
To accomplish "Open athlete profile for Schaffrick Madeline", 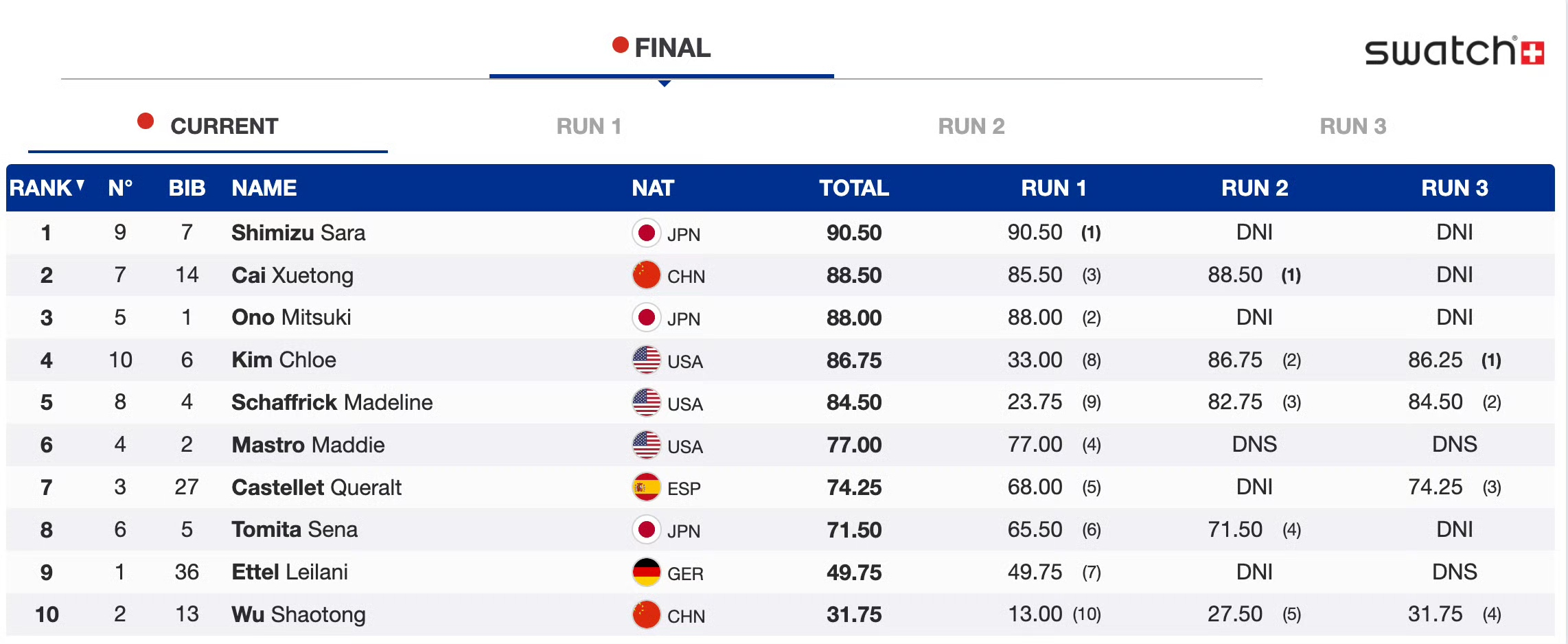I will pyautogui.click(x=332, y=403).
